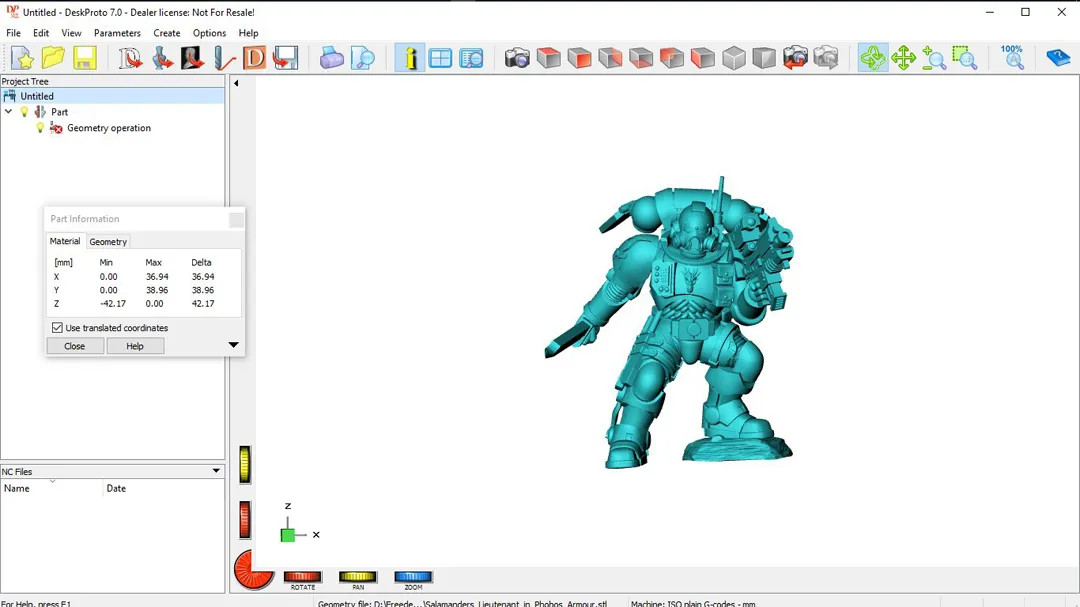1080x607 pixels.
Task: Open the cutter toolpath calculation icon
Action: [223, 58]
